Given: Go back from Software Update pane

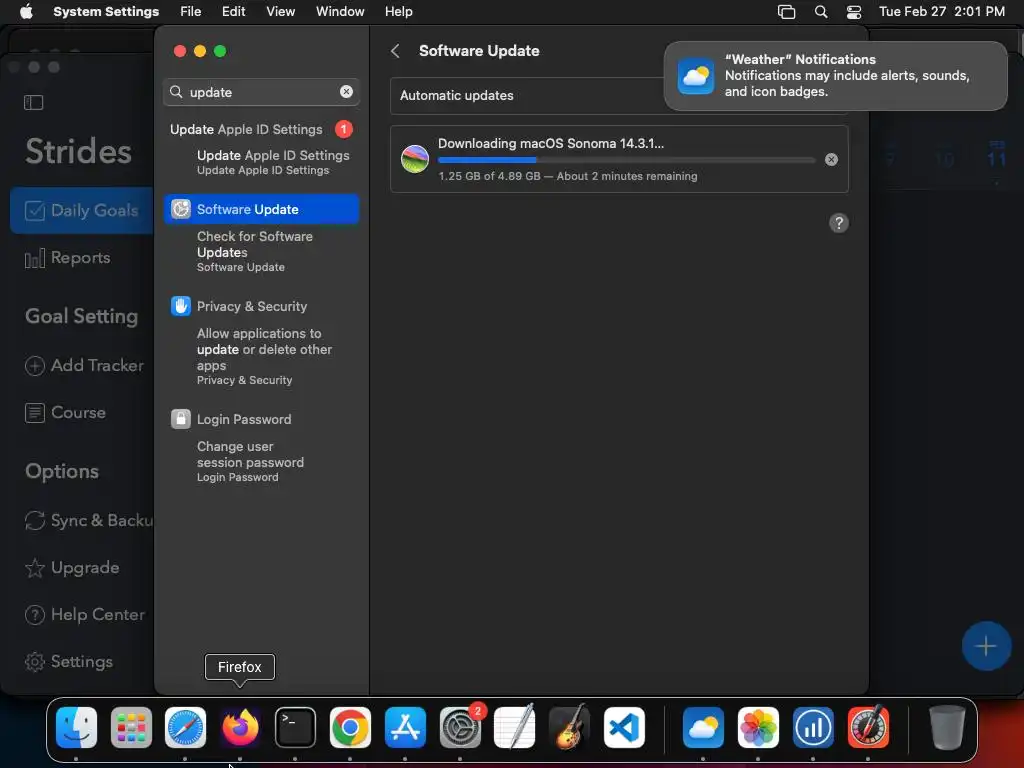Looking at the screenshot, I should 395,51.
